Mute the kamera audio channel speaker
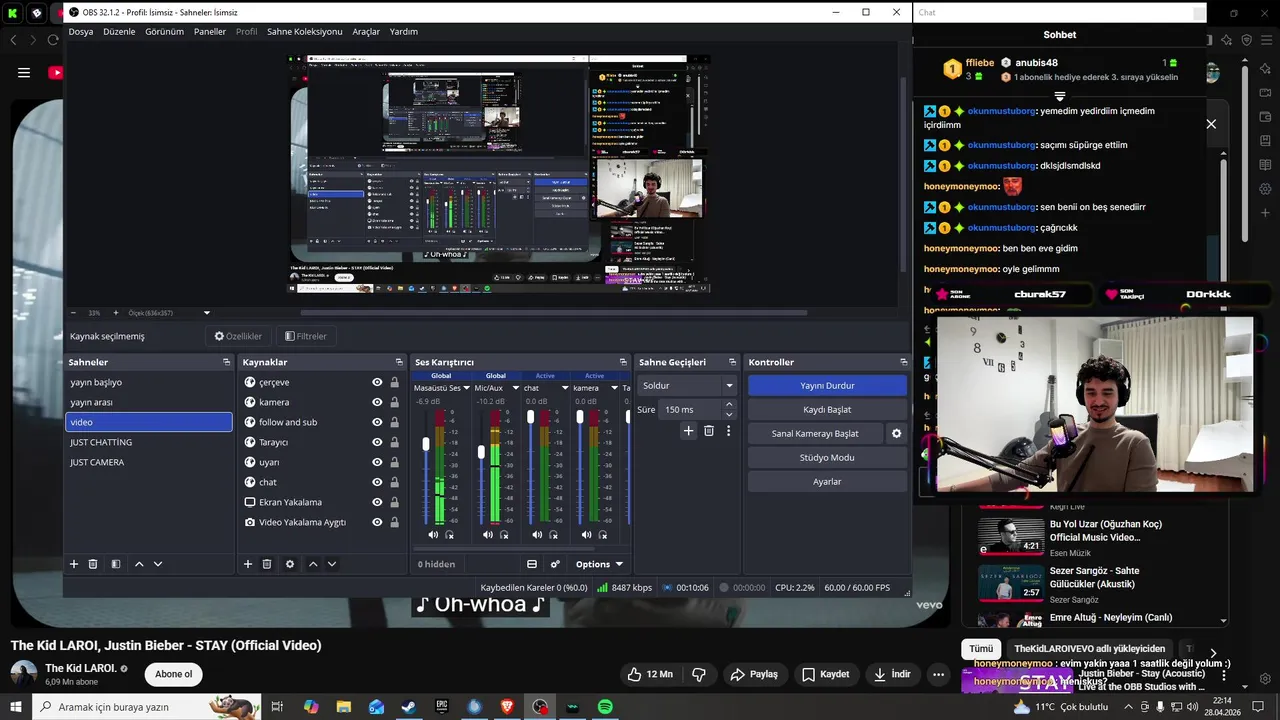This screenshot has height=720, width=1280. coord(586,535)
